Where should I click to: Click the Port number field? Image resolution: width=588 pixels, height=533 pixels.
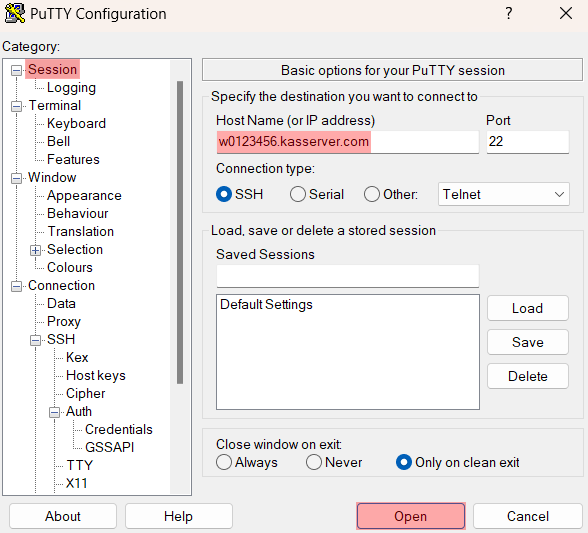[528, 142]
